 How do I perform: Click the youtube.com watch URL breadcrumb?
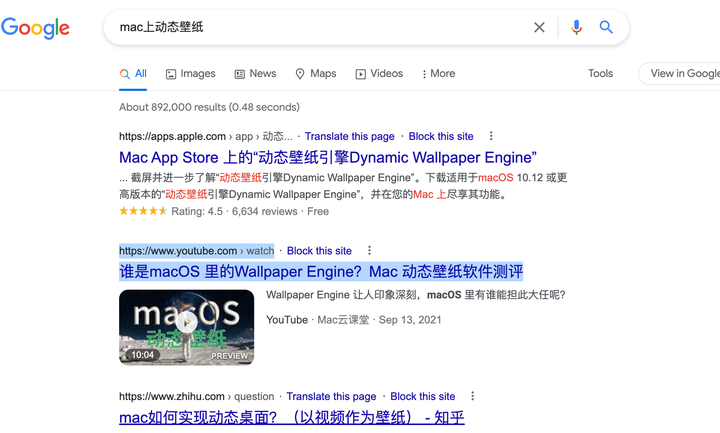(x=197, y=251)
